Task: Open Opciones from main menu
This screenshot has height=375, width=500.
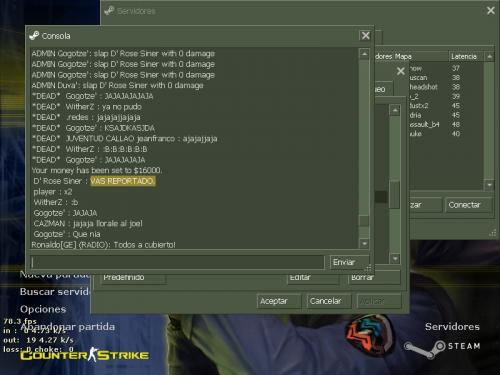Action: (43, 309)
